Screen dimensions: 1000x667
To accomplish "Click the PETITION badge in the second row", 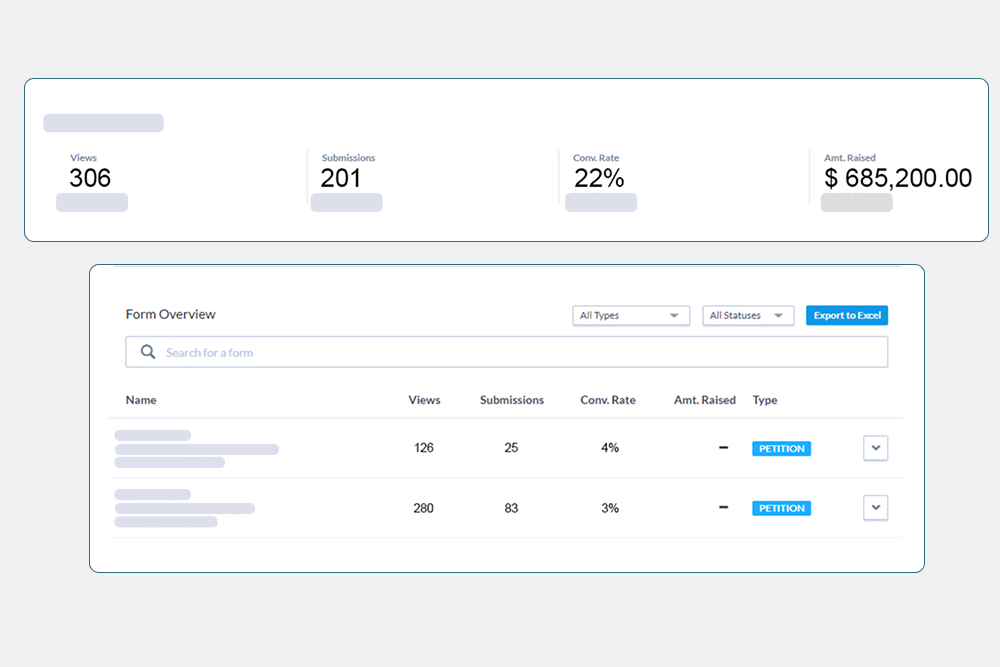I will click(781, 509).
